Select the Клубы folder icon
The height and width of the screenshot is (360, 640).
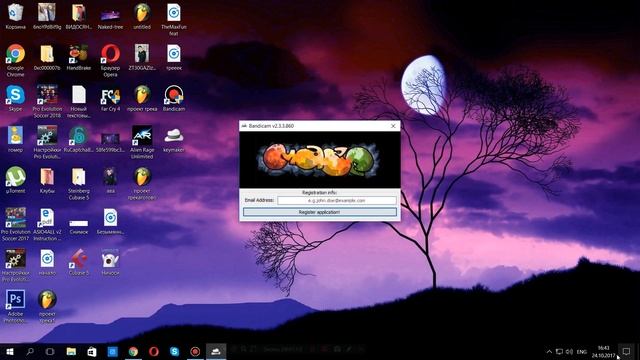point(47,180)
